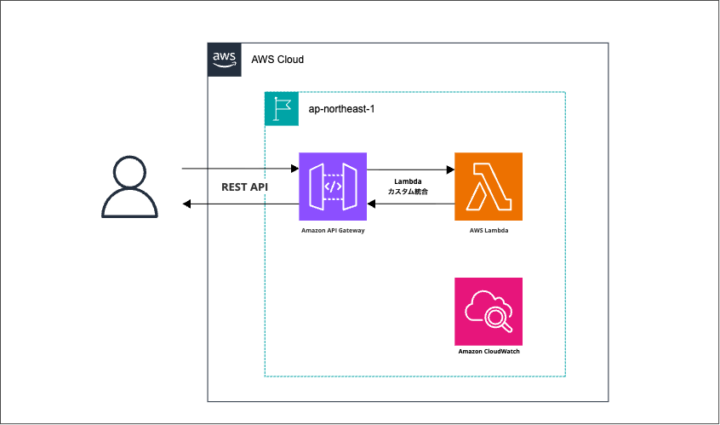Select the orange Lambda icon

coord(488,187)
